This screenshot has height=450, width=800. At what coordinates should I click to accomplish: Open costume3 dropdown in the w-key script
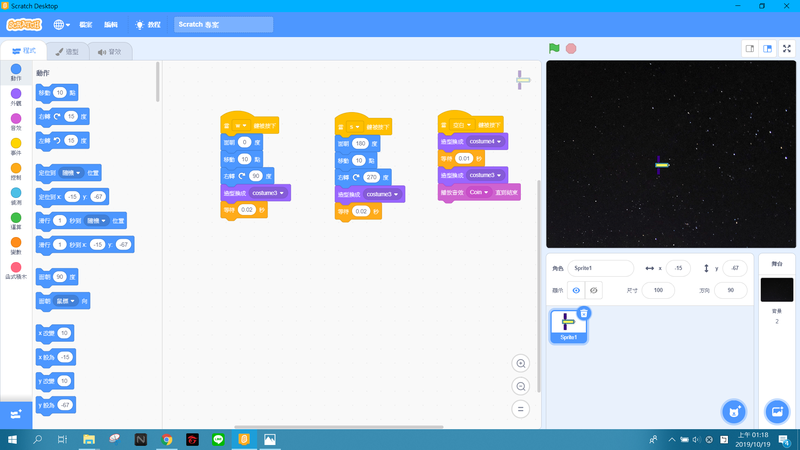point(268,193)
